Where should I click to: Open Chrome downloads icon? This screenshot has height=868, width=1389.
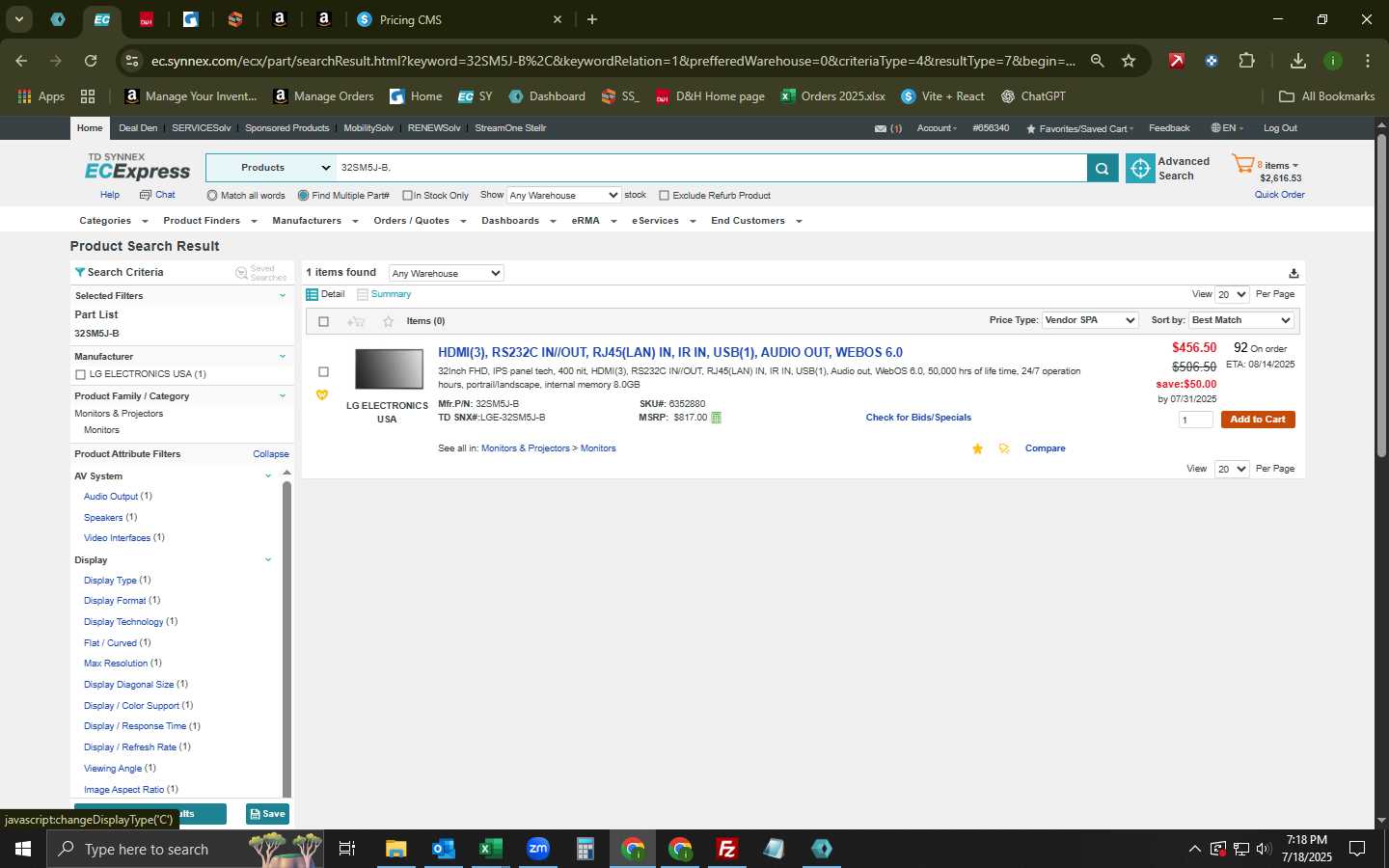click(x=1298, y=61)
